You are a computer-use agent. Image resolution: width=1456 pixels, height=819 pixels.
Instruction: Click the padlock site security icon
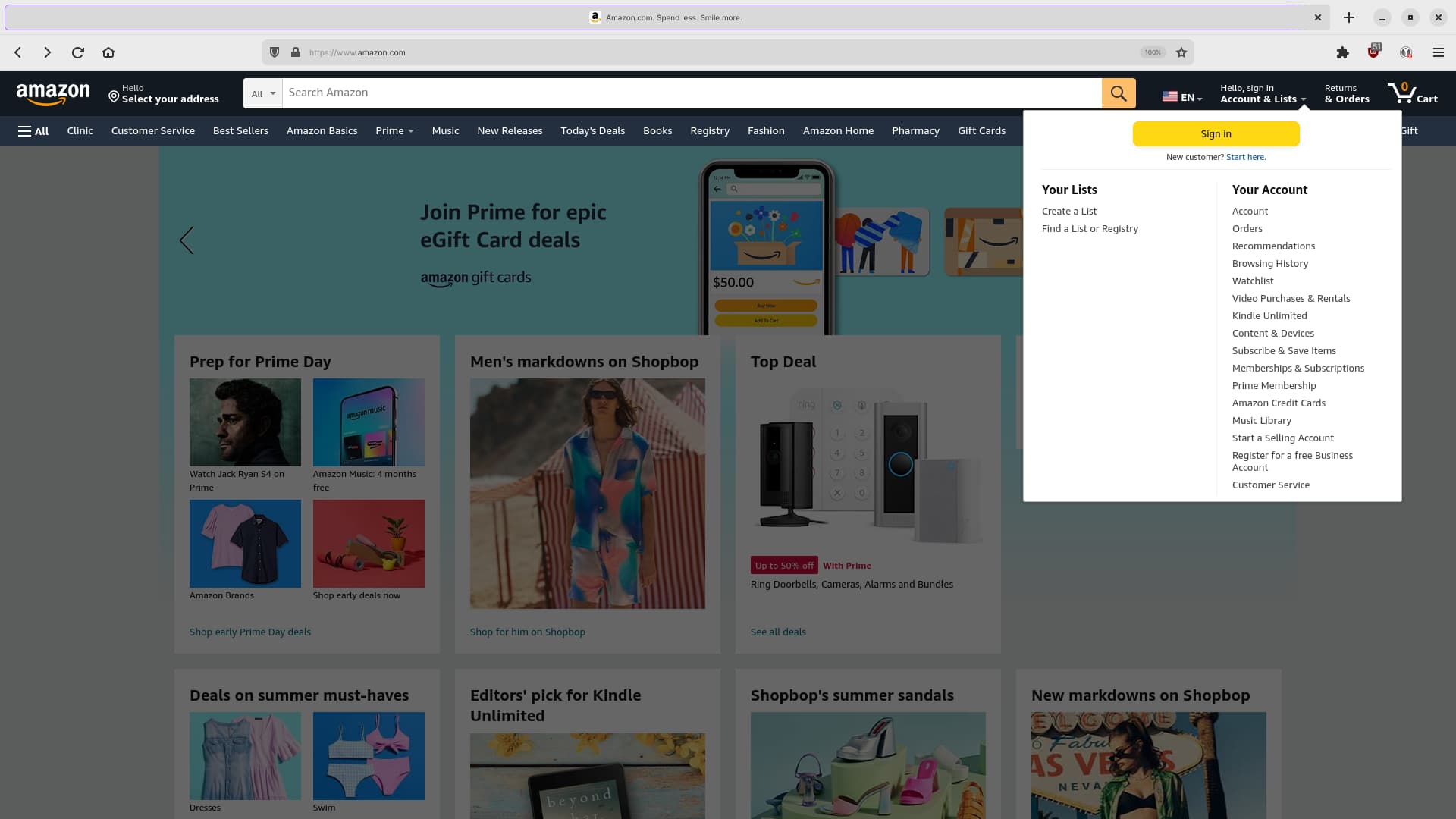click(x=296, y=52)
